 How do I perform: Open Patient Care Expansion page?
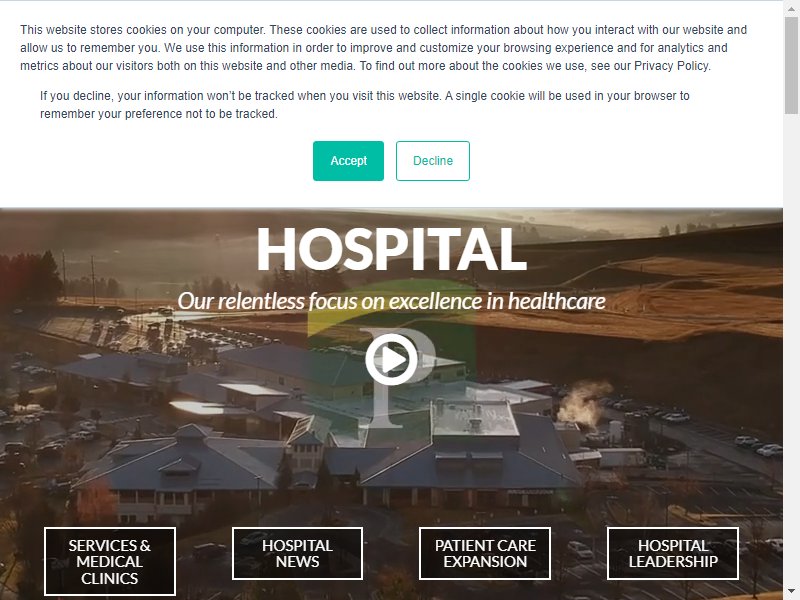point(485,554)
